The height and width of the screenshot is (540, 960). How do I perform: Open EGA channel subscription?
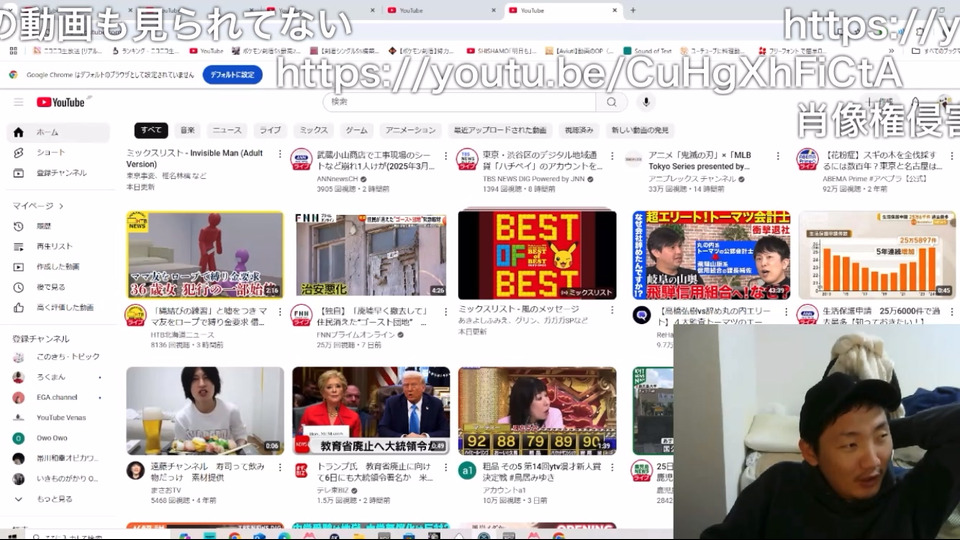click(x=58, y=397)
